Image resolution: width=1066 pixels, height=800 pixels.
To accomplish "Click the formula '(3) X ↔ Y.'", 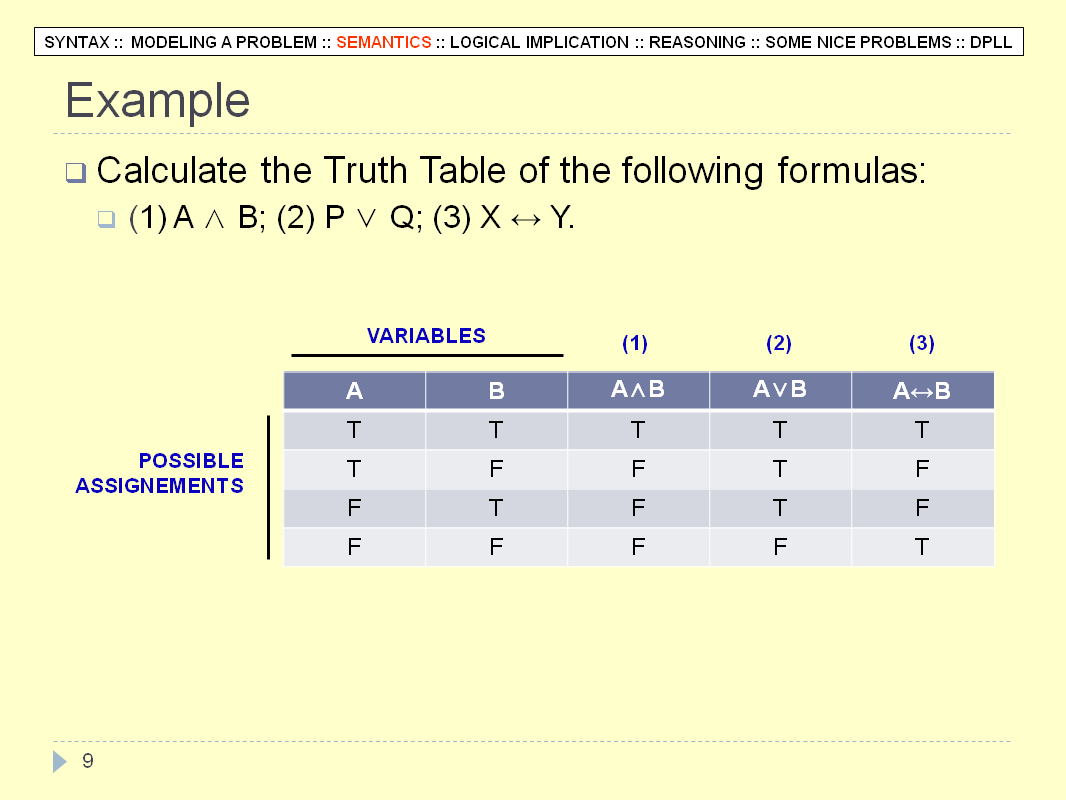I will (x=503, y=218).
